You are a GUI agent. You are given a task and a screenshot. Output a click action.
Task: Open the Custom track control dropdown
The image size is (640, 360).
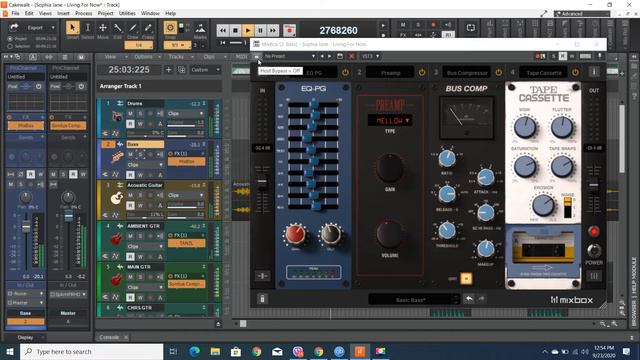tap(205, 70)
